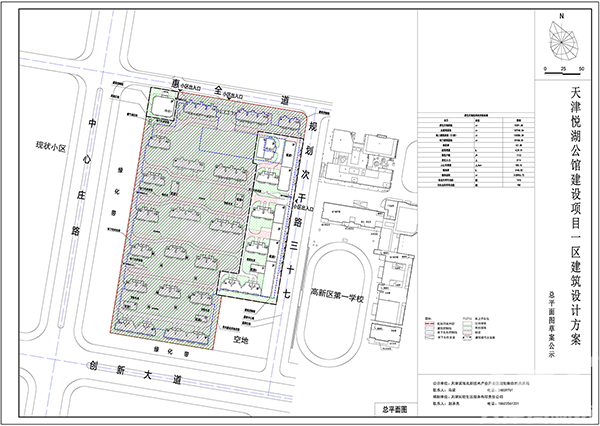The image size is (600, 426).
Task: Click the school running track oval
Action: click(334, 305)
